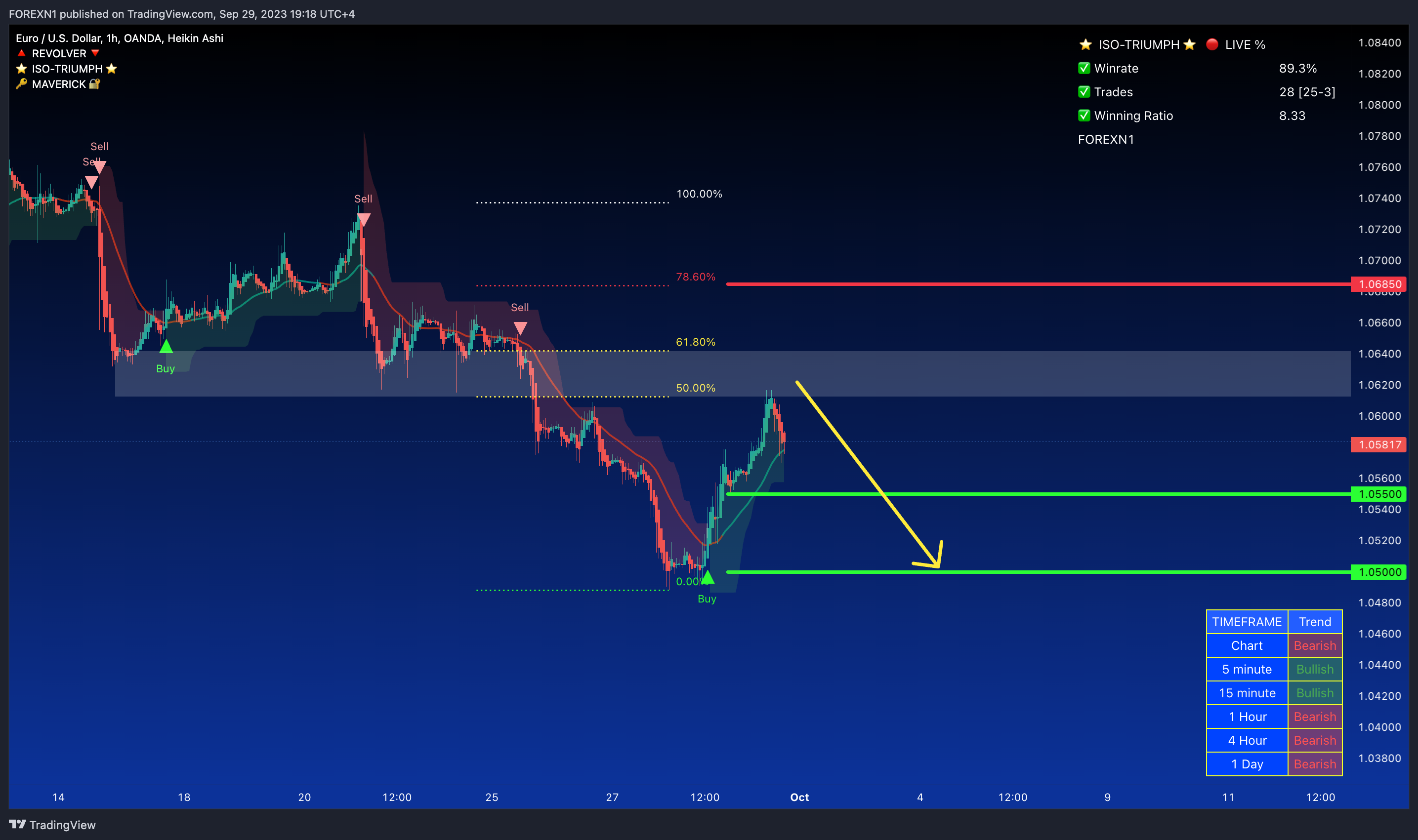
Task: Click the green Buy arrow near 0.00%
Action: tap(708, 577)
